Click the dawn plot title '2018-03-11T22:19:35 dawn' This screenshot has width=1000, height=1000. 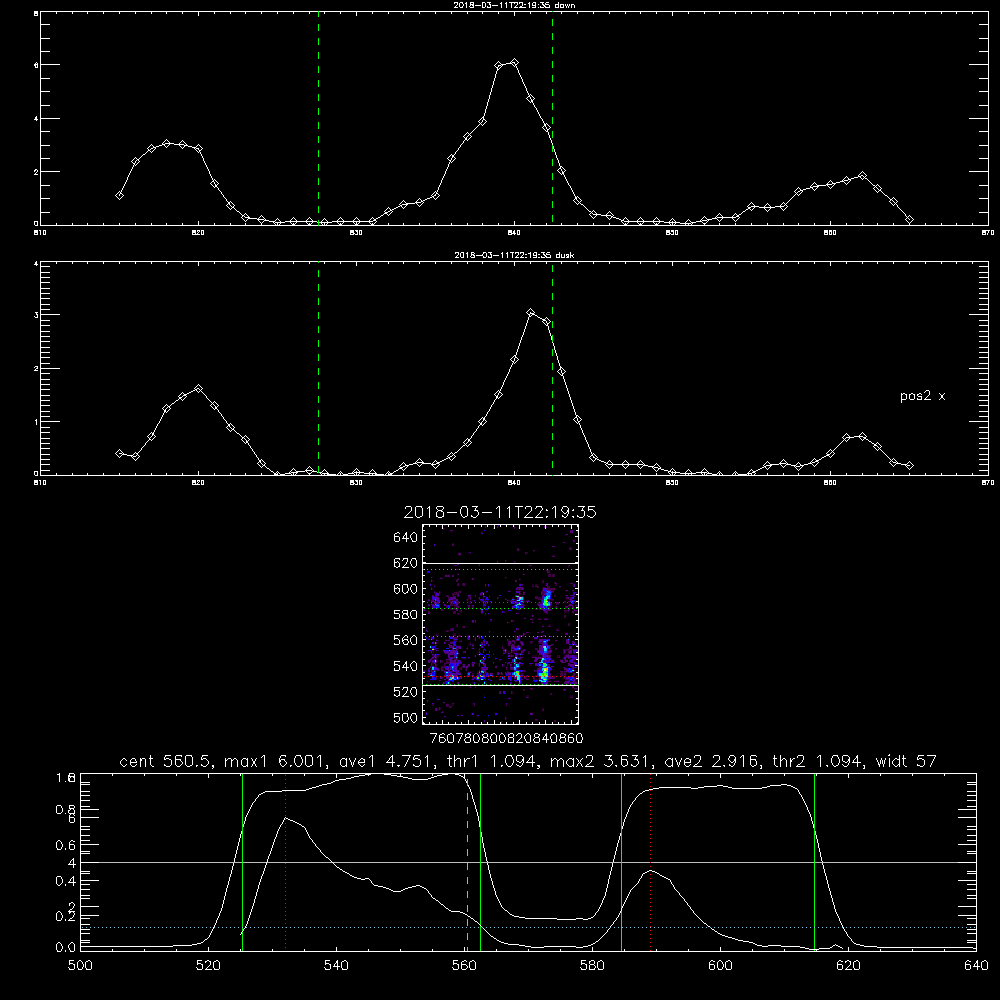(515, 5)
